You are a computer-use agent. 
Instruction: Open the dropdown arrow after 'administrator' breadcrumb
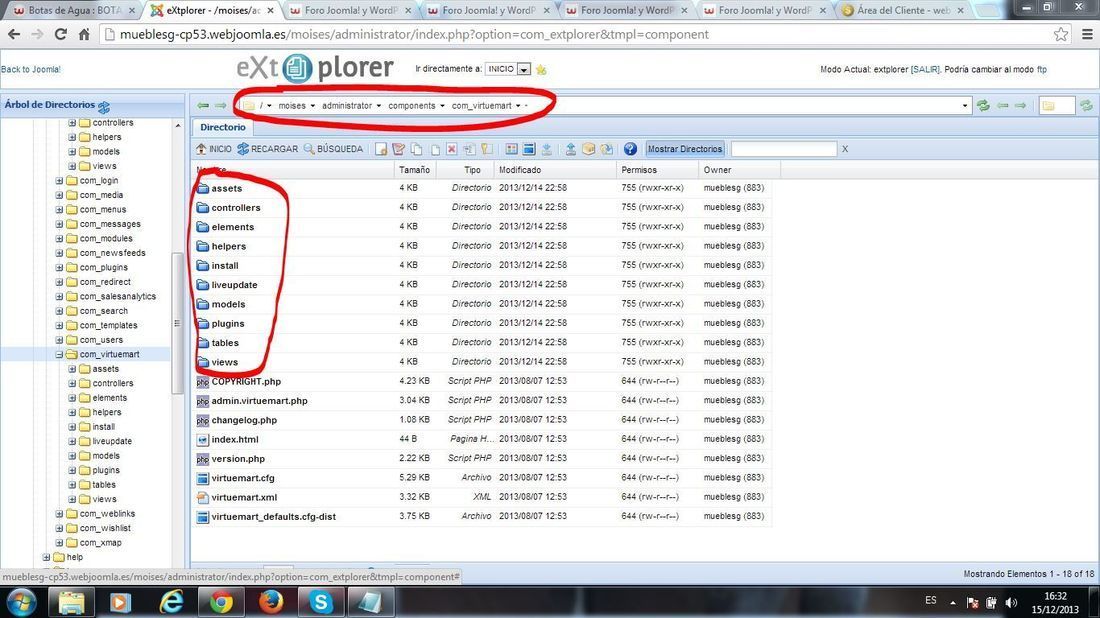[379, 106]
